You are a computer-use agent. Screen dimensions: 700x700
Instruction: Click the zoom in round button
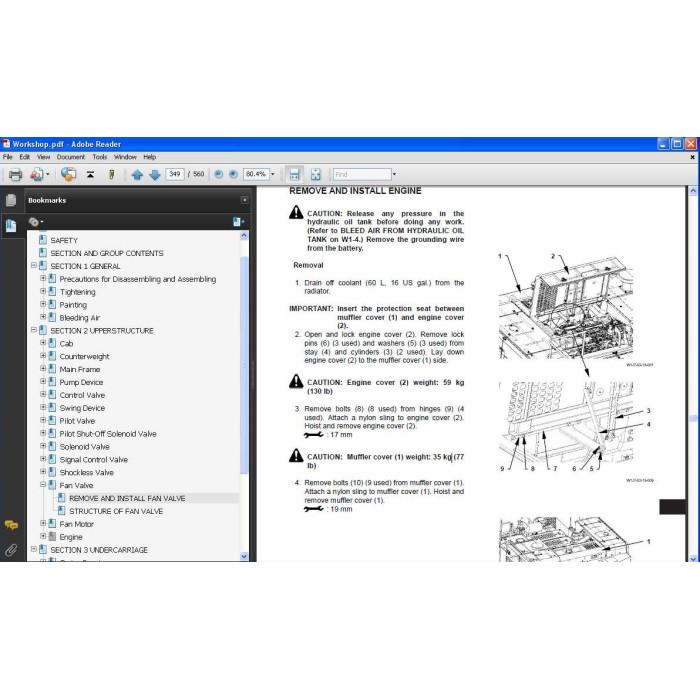[233, 175]
